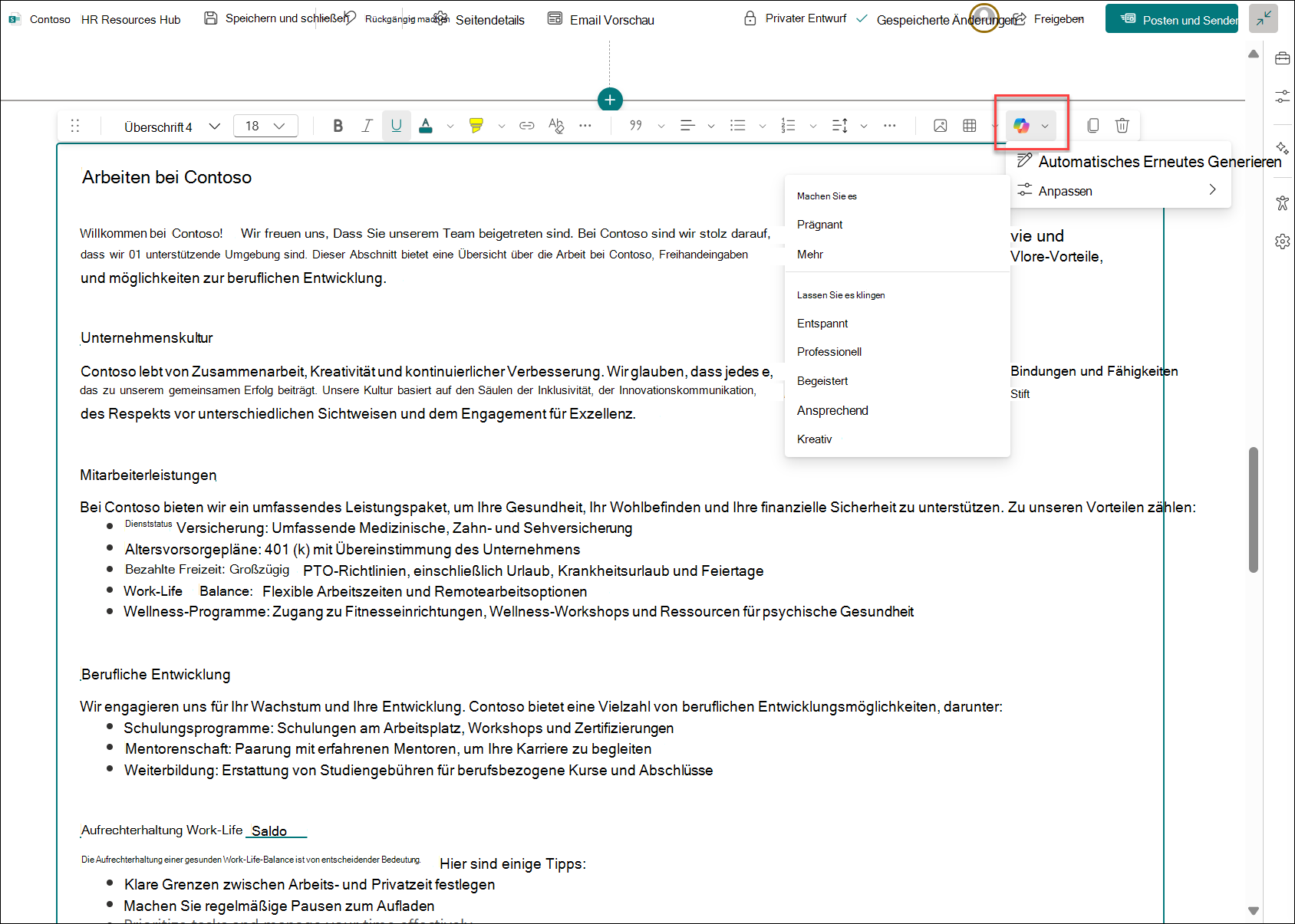Screen dimensions: 1295x924
Task: Adjust line spacing with spacing icon
Action: tap(840, 126)
